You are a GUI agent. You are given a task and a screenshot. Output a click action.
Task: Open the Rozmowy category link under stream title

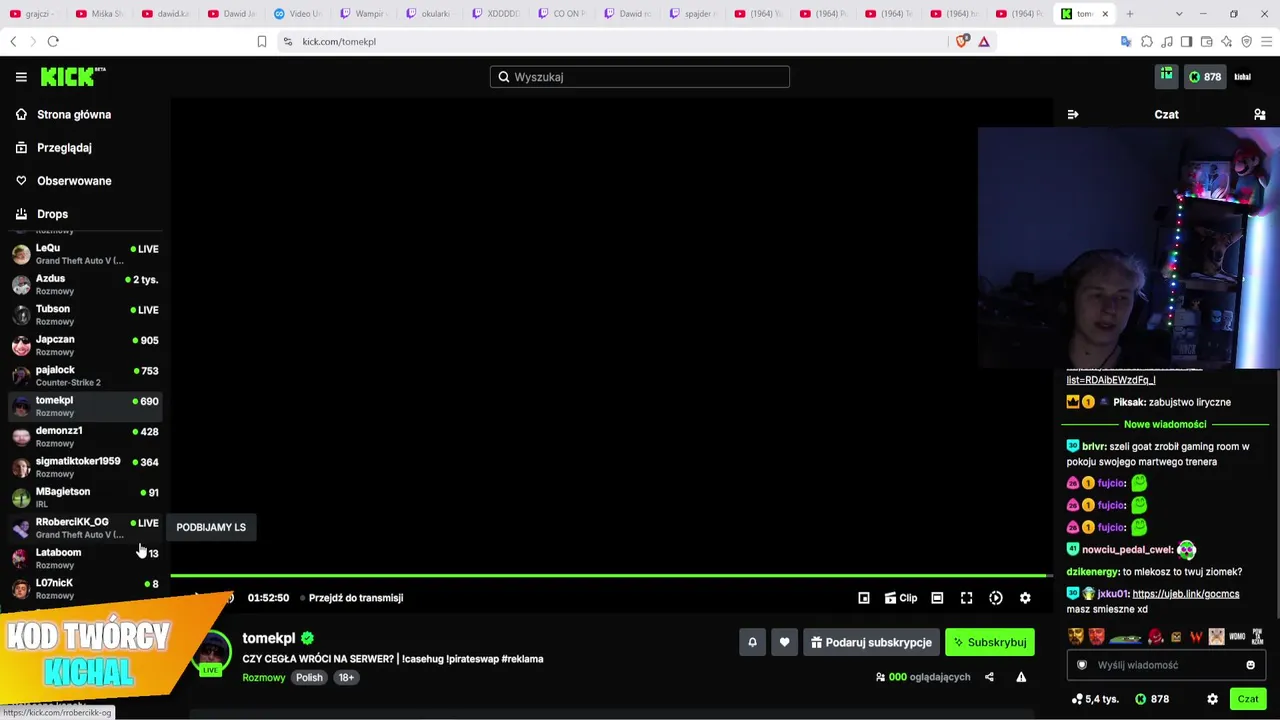(264, 677)
